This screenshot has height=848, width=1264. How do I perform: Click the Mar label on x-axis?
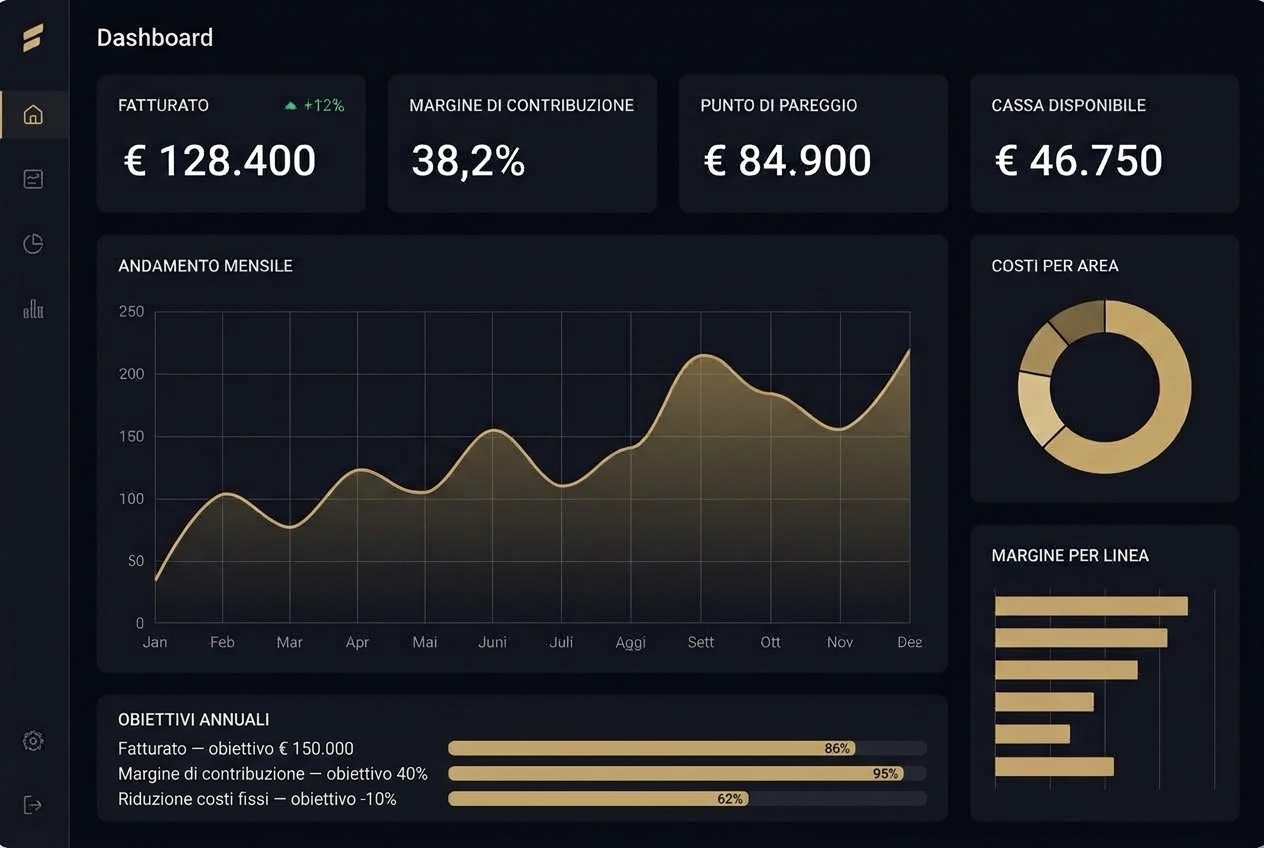289,642
